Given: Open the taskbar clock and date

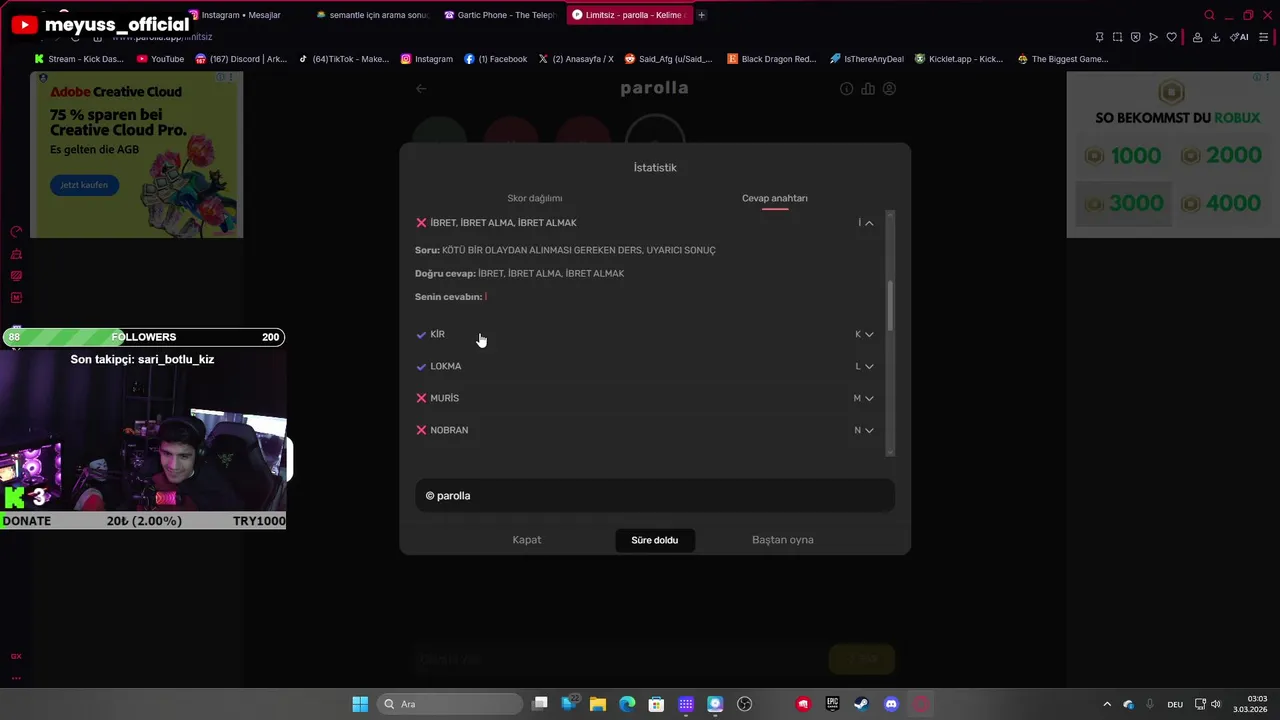Looking at the screenshot, I should pyautogui.click(x=1250, y=704).
